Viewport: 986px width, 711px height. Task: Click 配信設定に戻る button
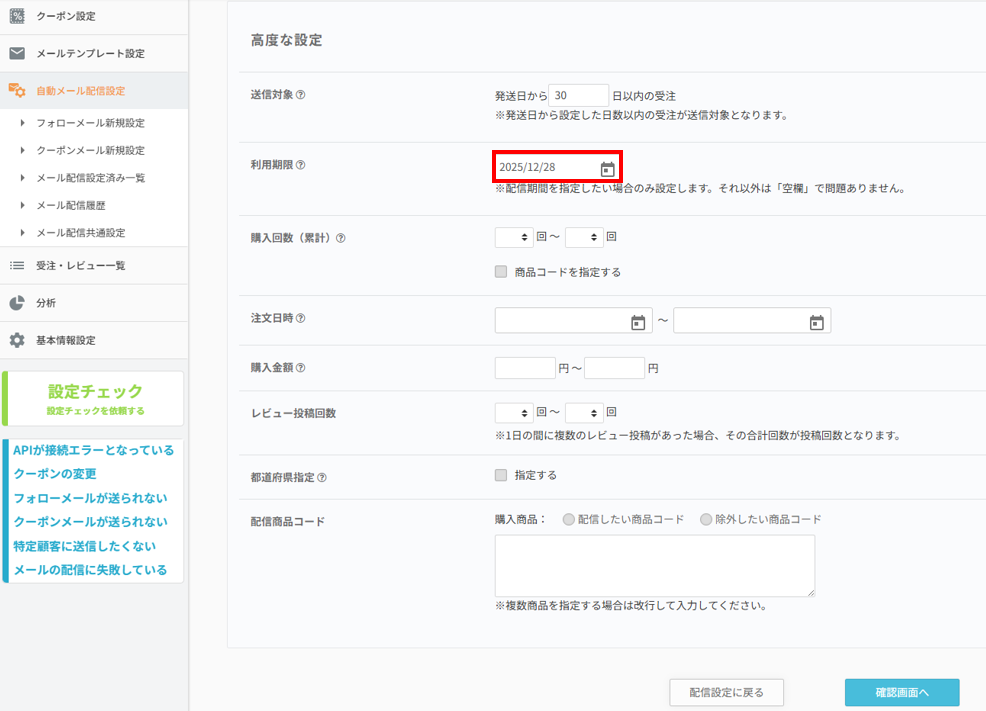[726, 692]
